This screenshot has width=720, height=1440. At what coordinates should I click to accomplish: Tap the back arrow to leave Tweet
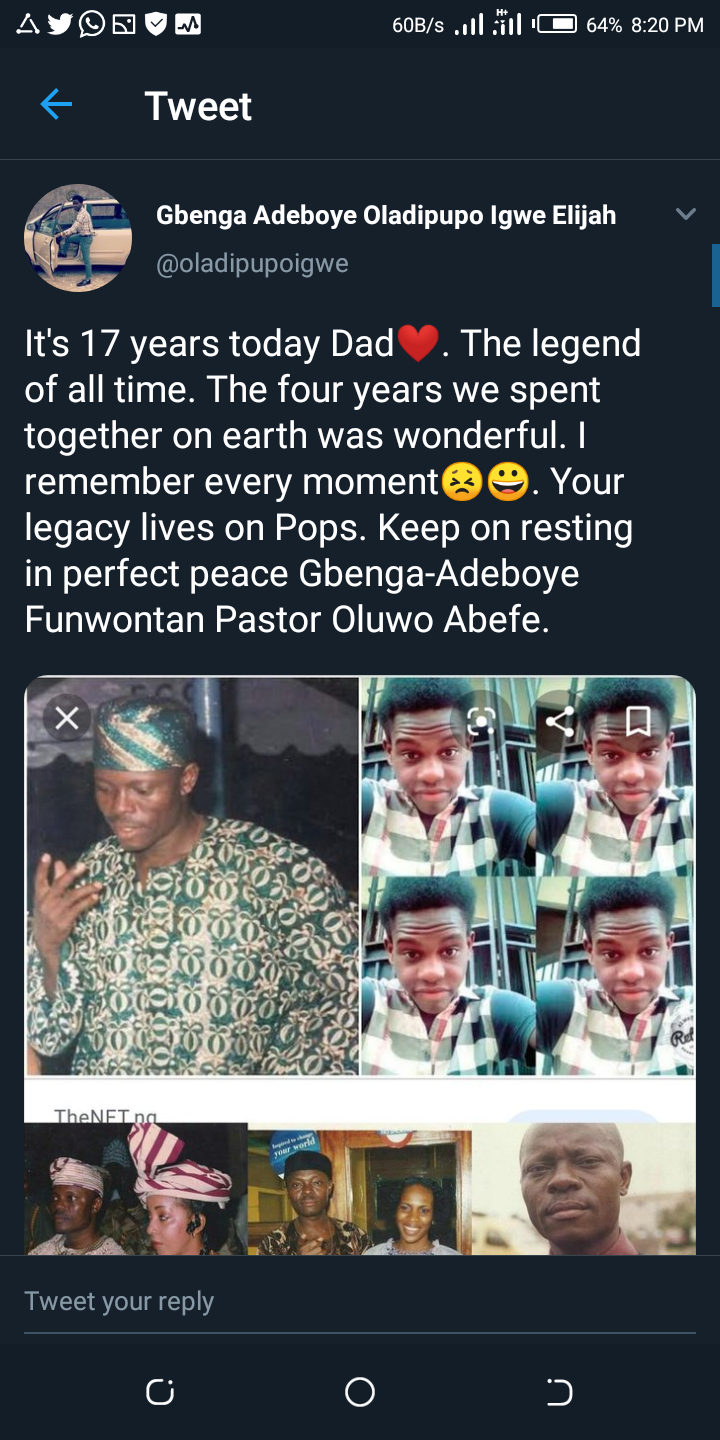pyautogui.click(x=56, y=105)
